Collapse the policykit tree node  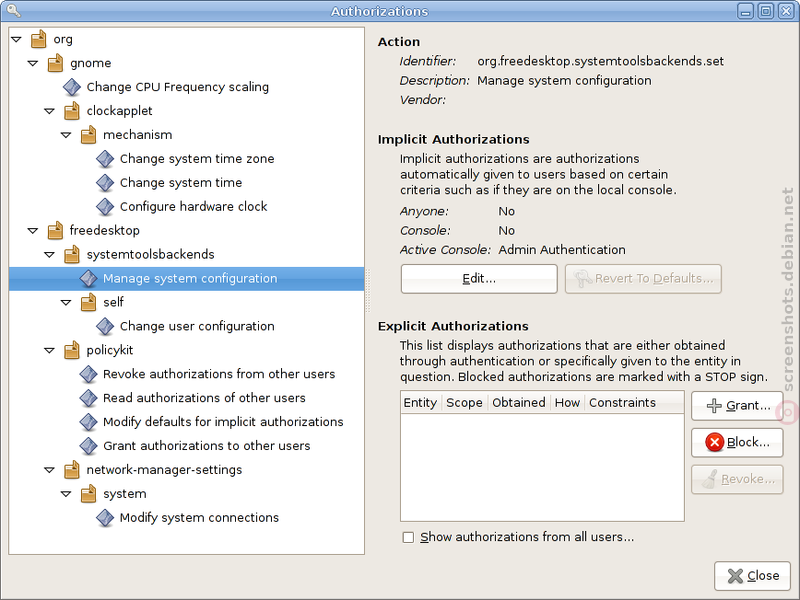tap(49, 350)
